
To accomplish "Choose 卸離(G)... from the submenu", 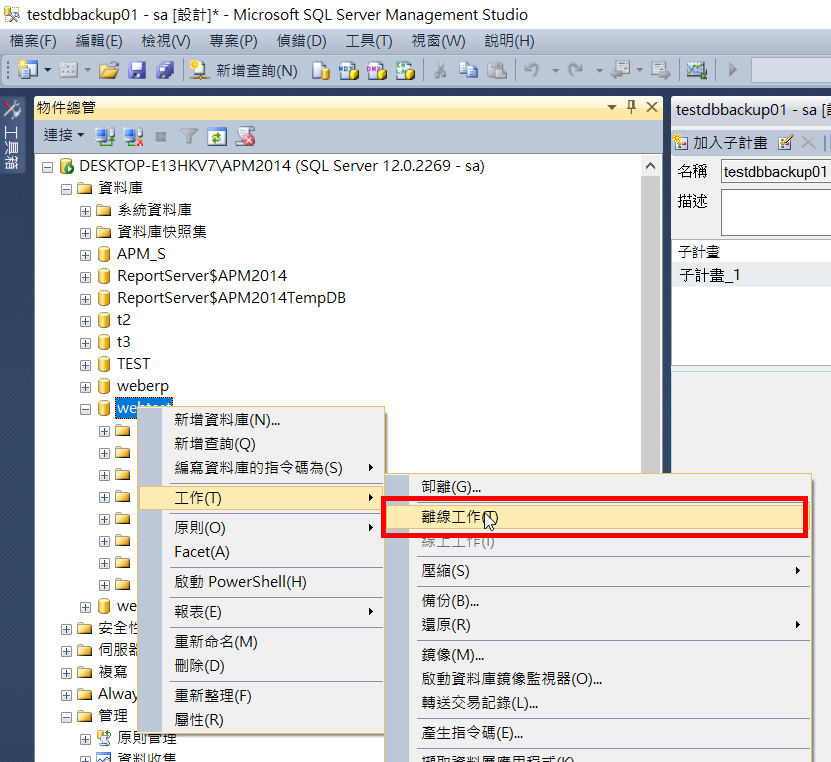I will 598,486.
